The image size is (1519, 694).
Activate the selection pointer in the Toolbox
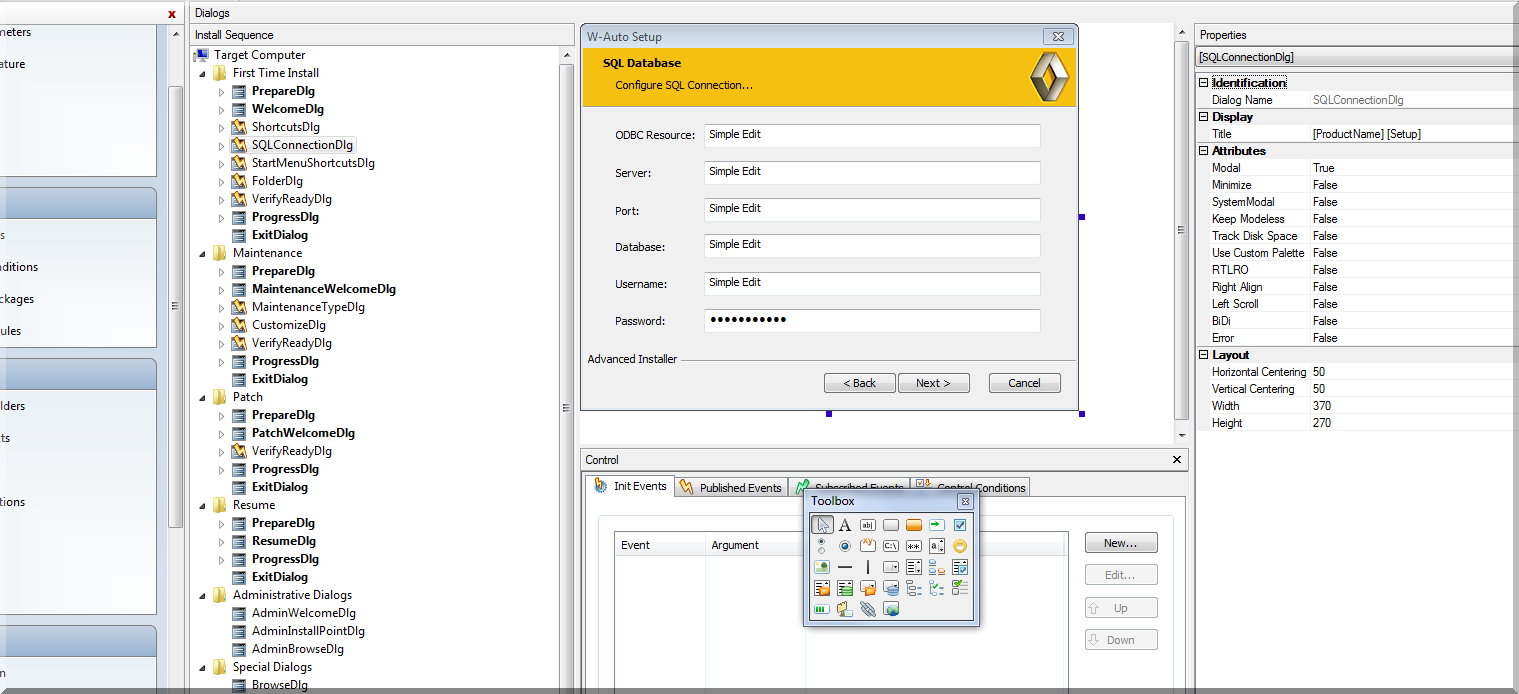(822, 524)
